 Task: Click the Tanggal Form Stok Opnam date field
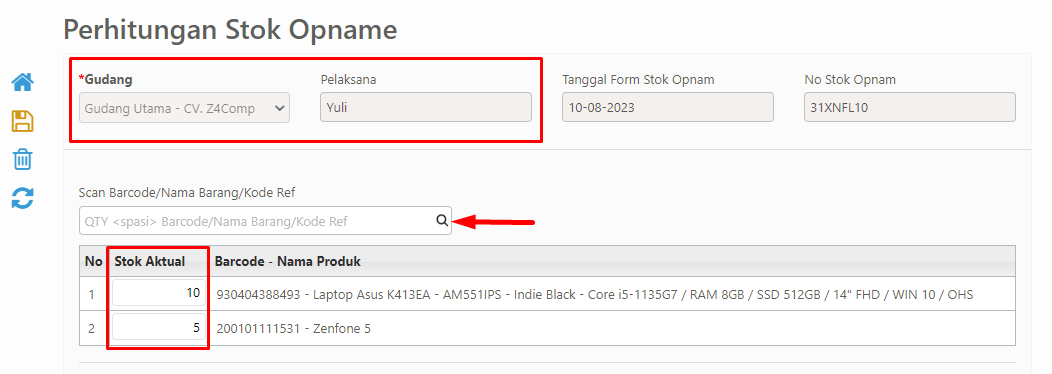[x=668, y=107]
